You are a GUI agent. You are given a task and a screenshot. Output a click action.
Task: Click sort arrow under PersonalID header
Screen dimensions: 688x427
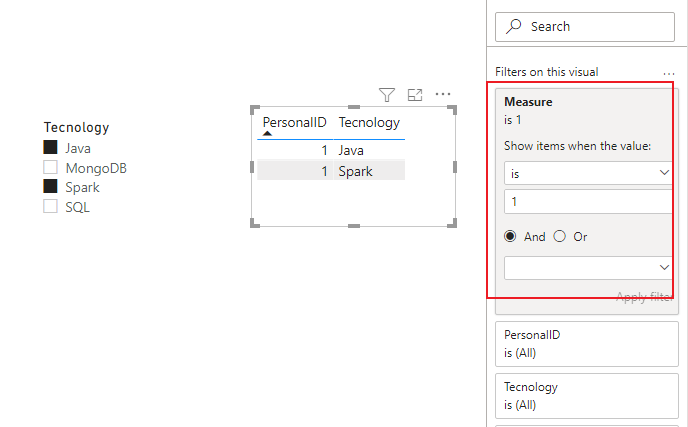click(267, 133)
